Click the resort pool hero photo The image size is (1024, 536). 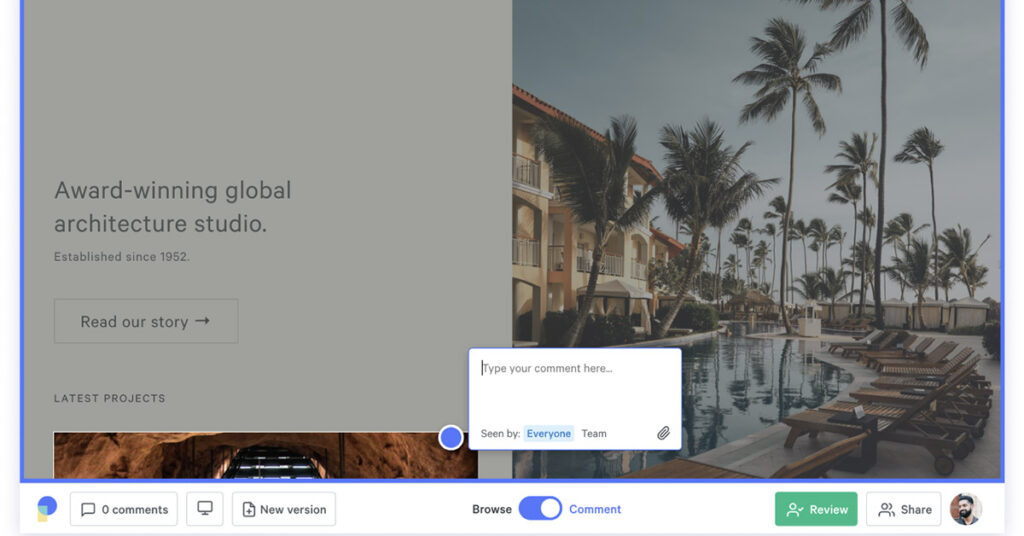(x=800, y=200)
